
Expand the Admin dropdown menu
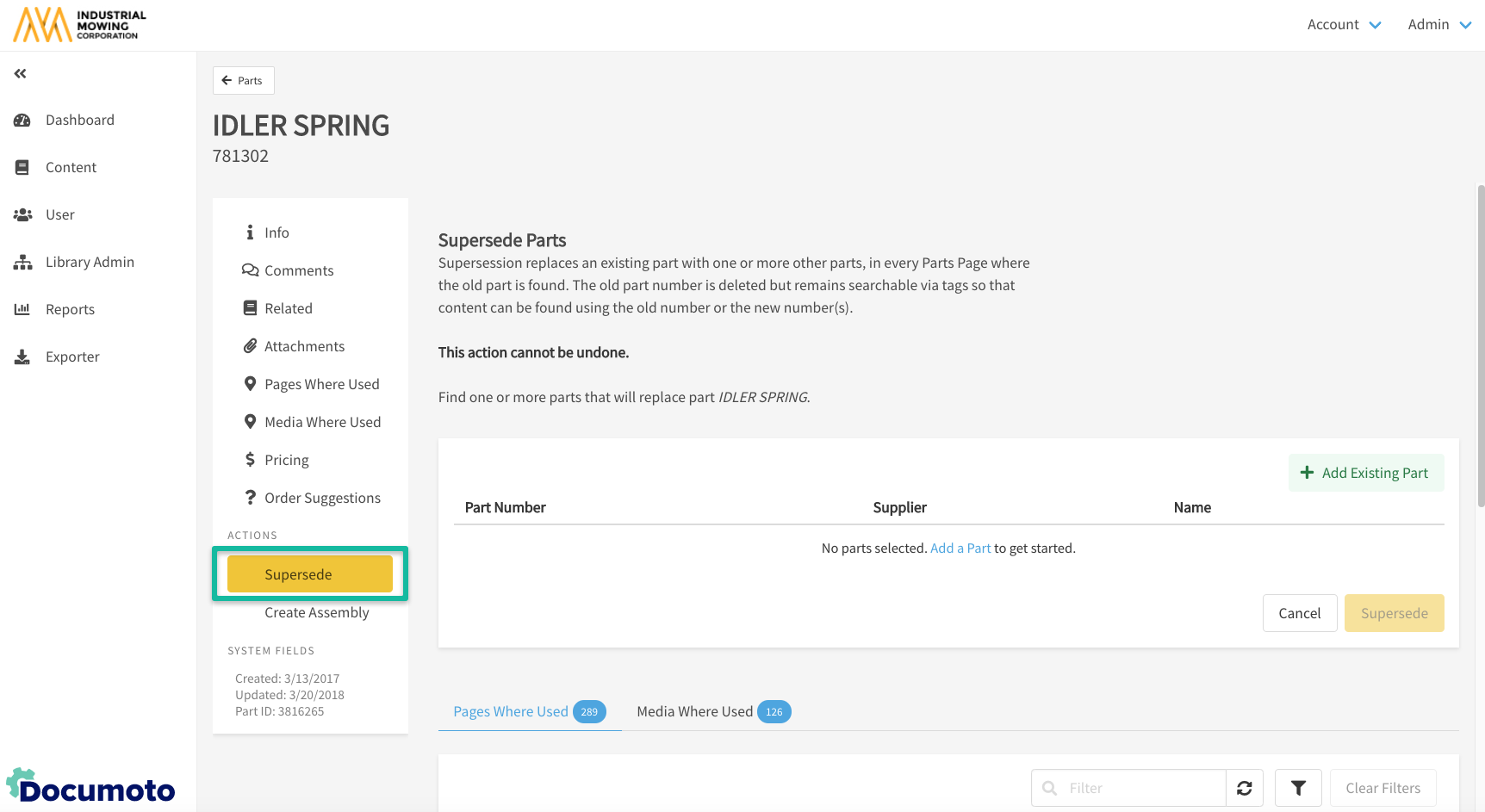point(1438,25)
